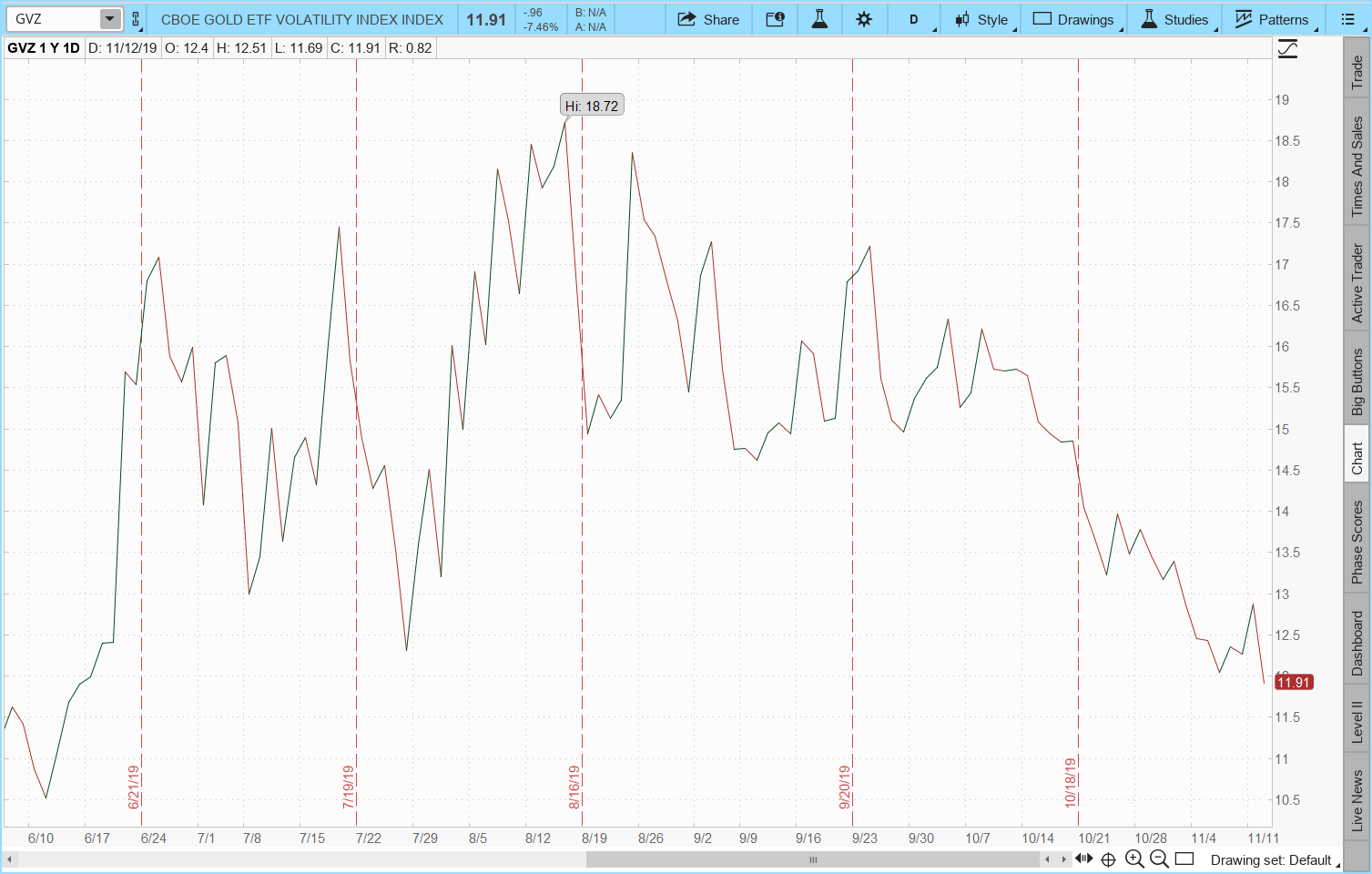Click the D: 11/12/19 date readout
Image resolution: width=1372 pixels, height=874 pixels.
tap(123, 48)
